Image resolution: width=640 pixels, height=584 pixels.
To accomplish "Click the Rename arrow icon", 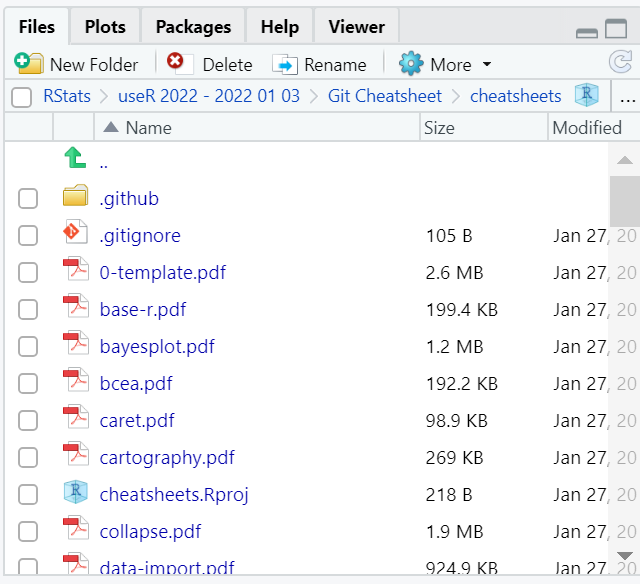I will pyautogui.click(x=285, y=64).
